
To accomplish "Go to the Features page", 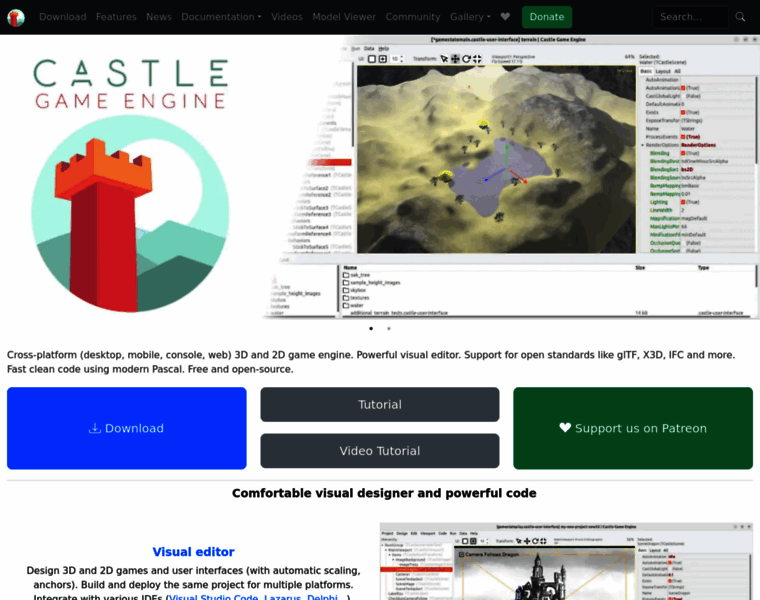I will pos(116,17).
